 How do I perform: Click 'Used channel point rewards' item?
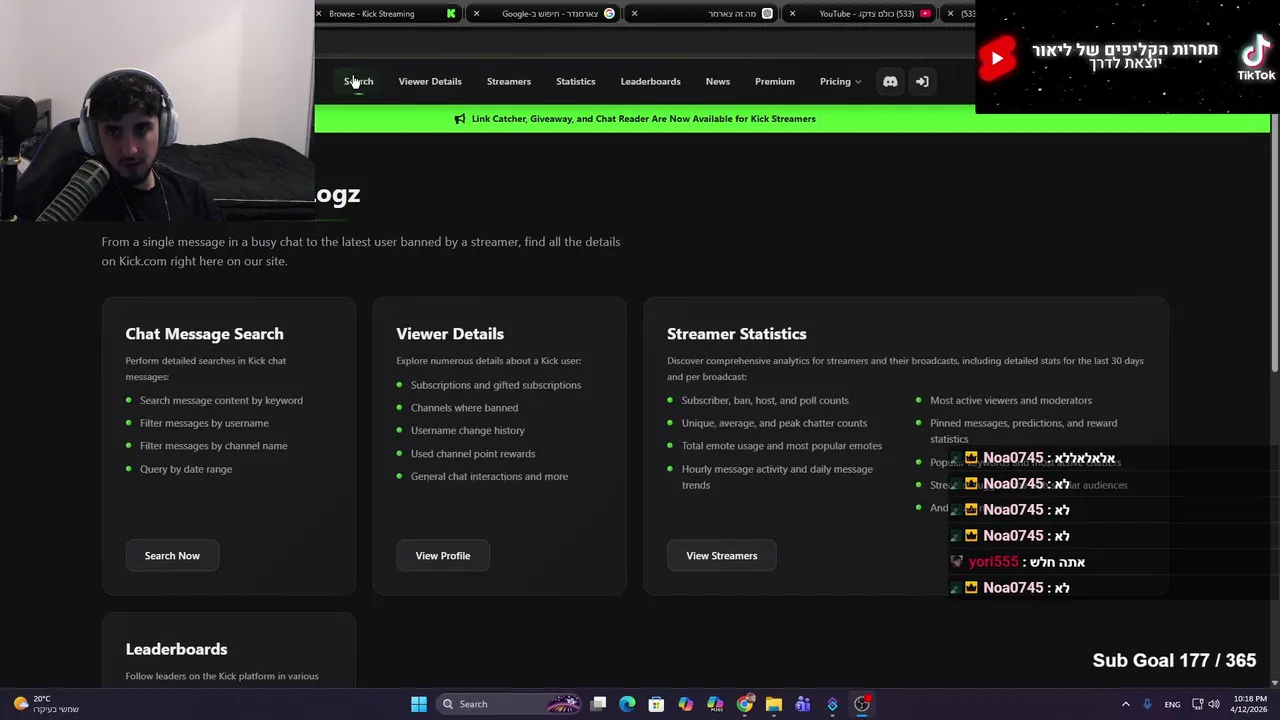tap(473, 454)
